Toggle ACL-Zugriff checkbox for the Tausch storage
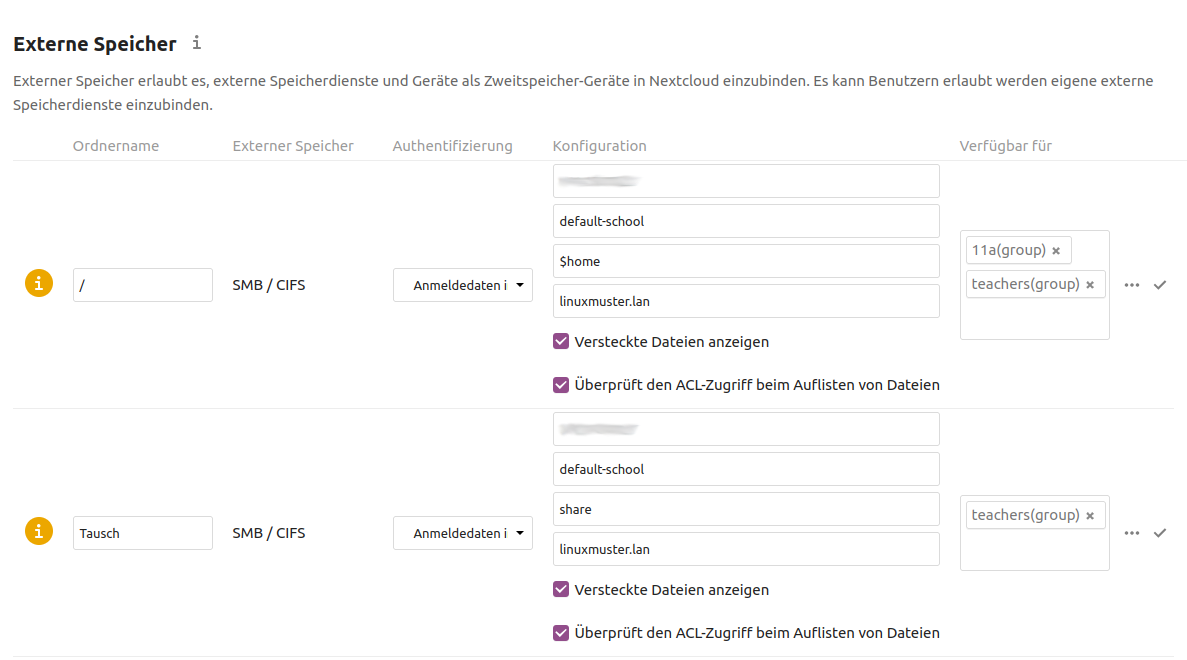Image resolution: width=1187 pixels, height=660 pixels. click(561, 633)
